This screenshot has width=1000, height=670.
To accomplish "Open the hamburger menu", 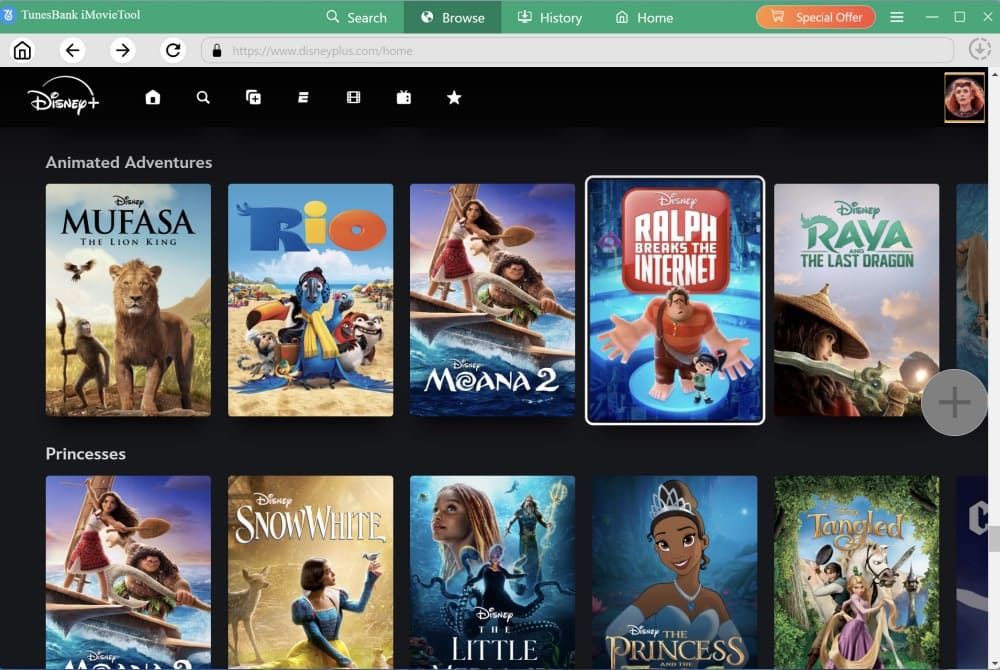I will [897, 17].
